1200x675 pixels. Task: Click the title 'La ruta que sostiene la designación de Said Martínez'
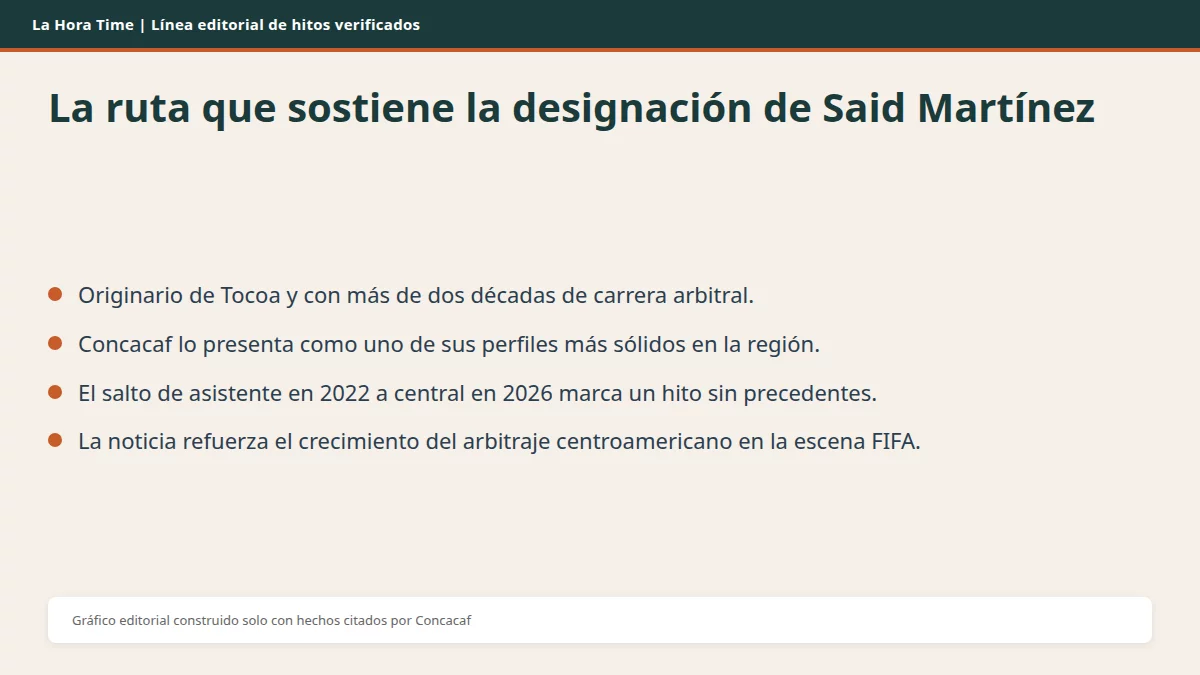coord(572,108)
